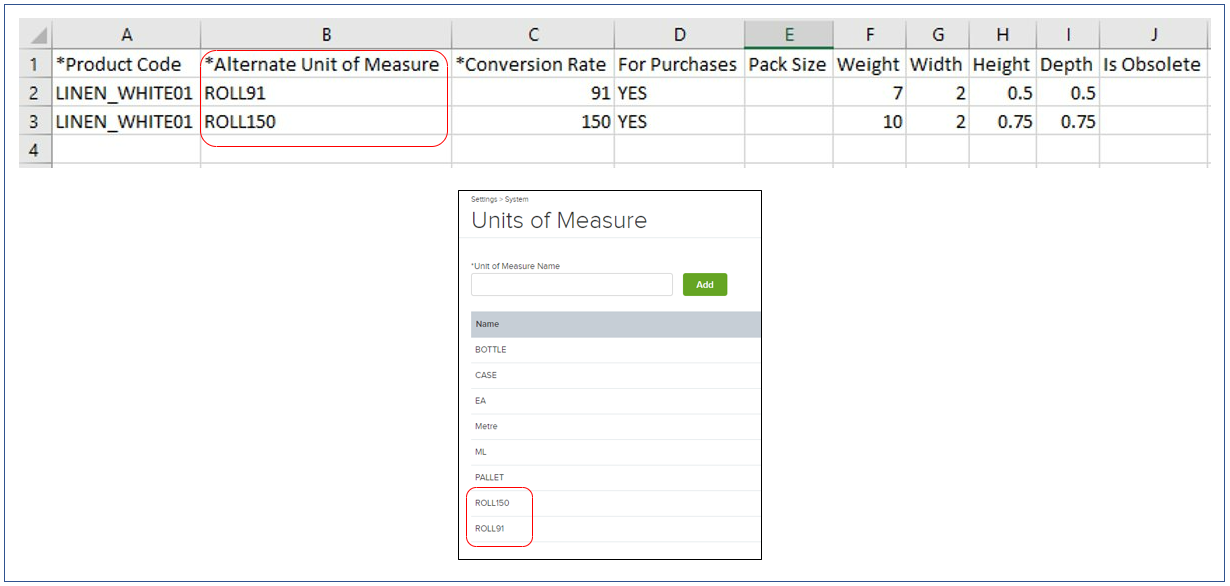
Task: Click the Name column header in units list
Action: tap(616, 324)
